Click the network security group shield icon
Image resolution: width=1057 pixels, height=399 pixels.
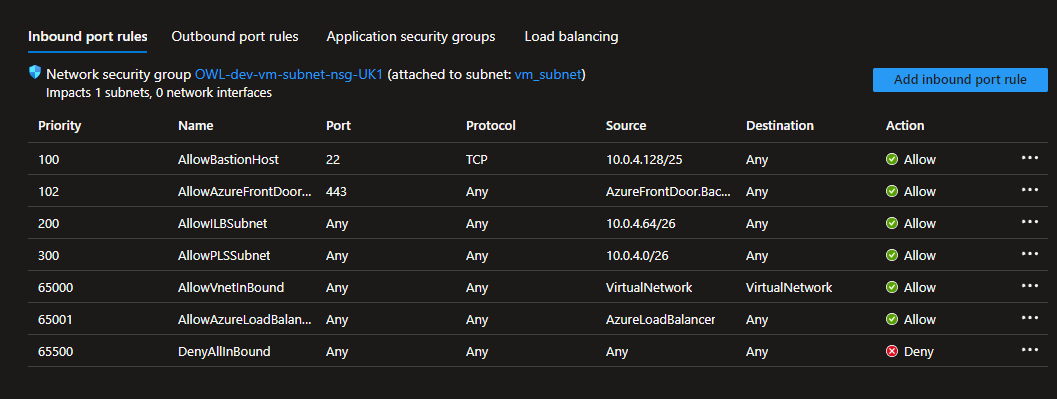[35, 72]
